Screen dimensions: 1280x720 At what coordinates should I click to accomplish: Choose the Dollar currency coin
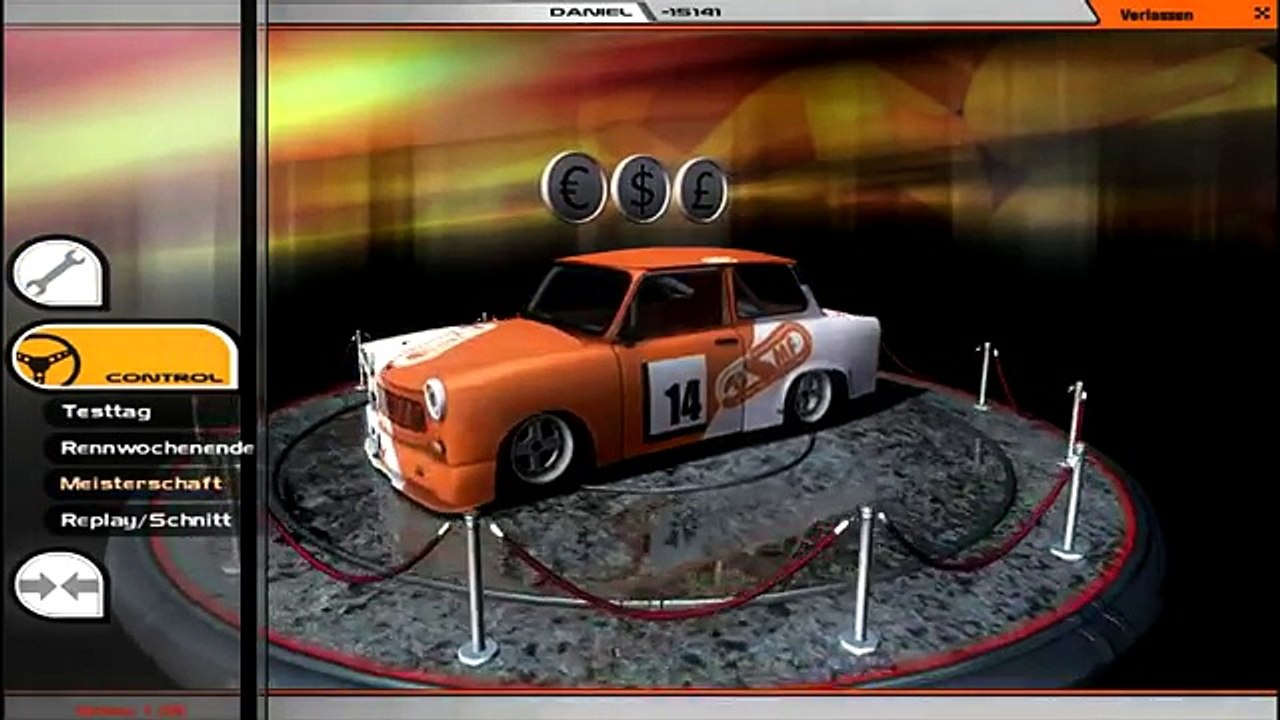[641, 188]
